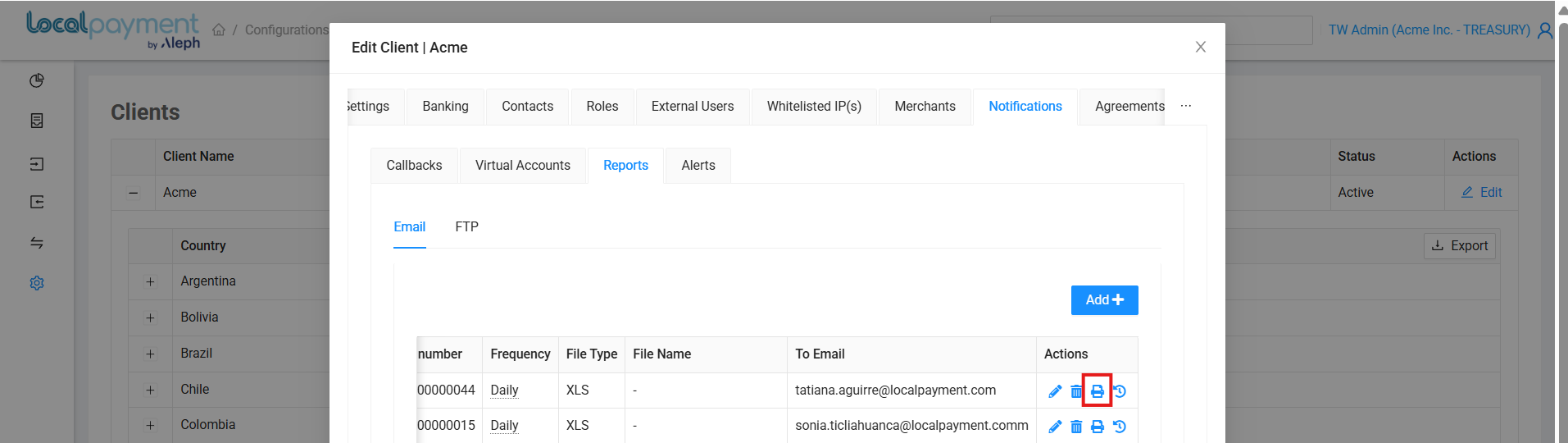
Task: Click the pie chart dashboard sidebar icon
Action: click(x=37, y=80)
